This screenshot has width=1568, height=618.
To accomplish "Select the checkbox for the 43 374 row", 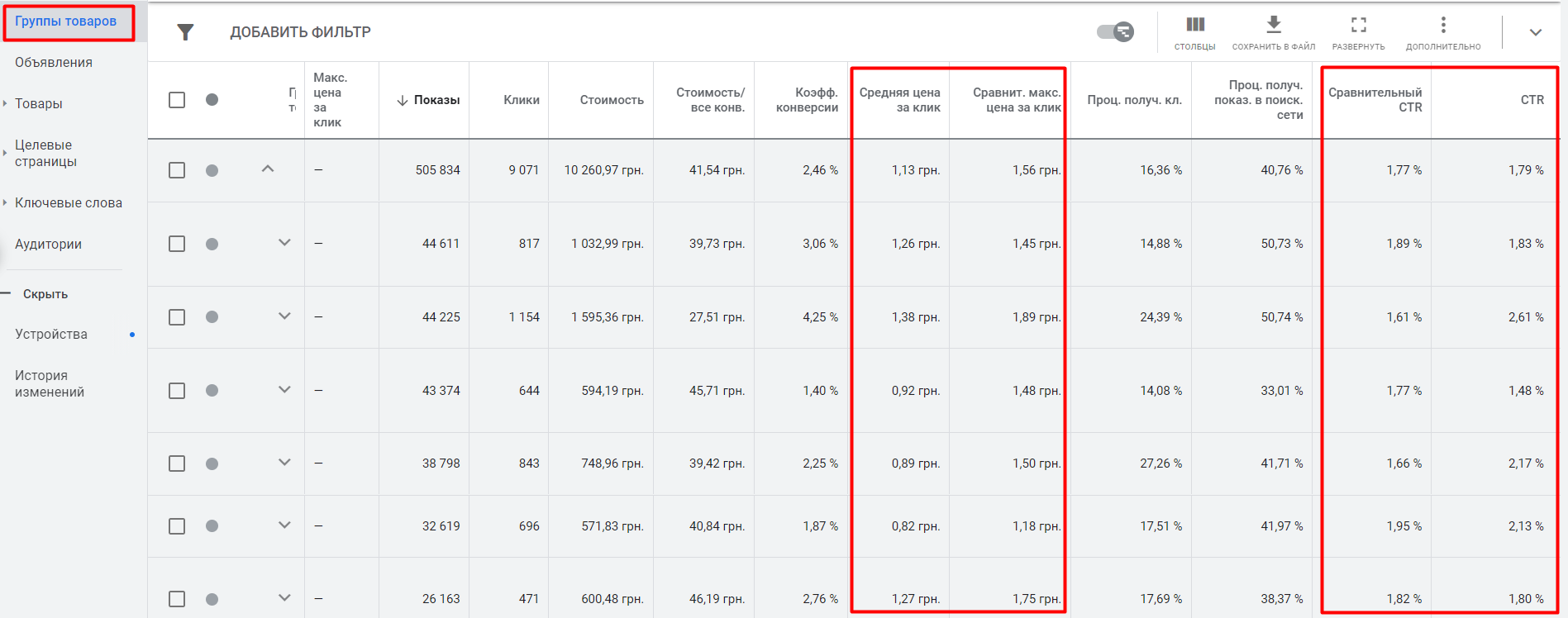I will [x=177, y=391].
